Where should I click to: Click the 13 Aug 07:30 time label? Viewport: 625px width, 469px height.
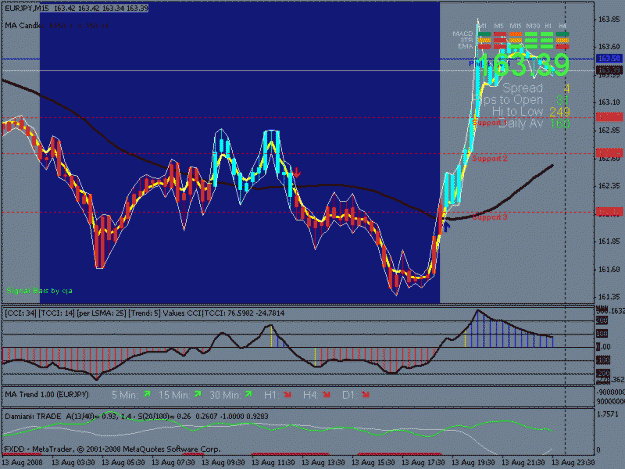173,463
